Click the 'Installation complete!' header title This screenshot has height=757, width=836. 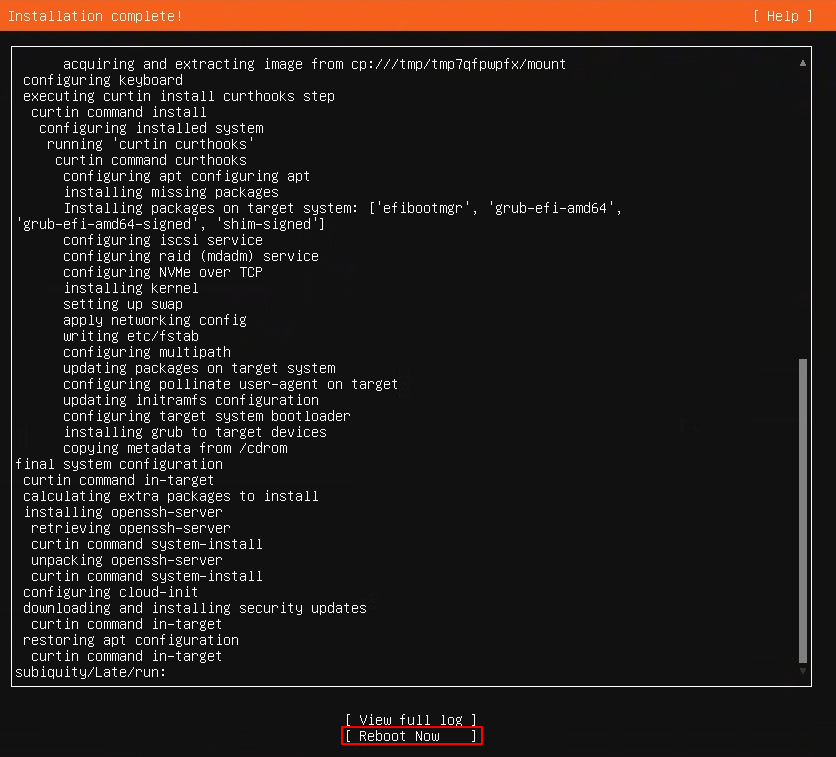pos(95,16)
